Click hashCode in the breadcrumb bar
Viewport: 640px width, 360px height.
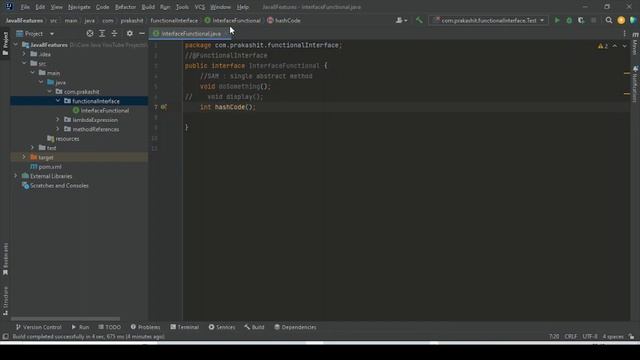pos(284,20)
